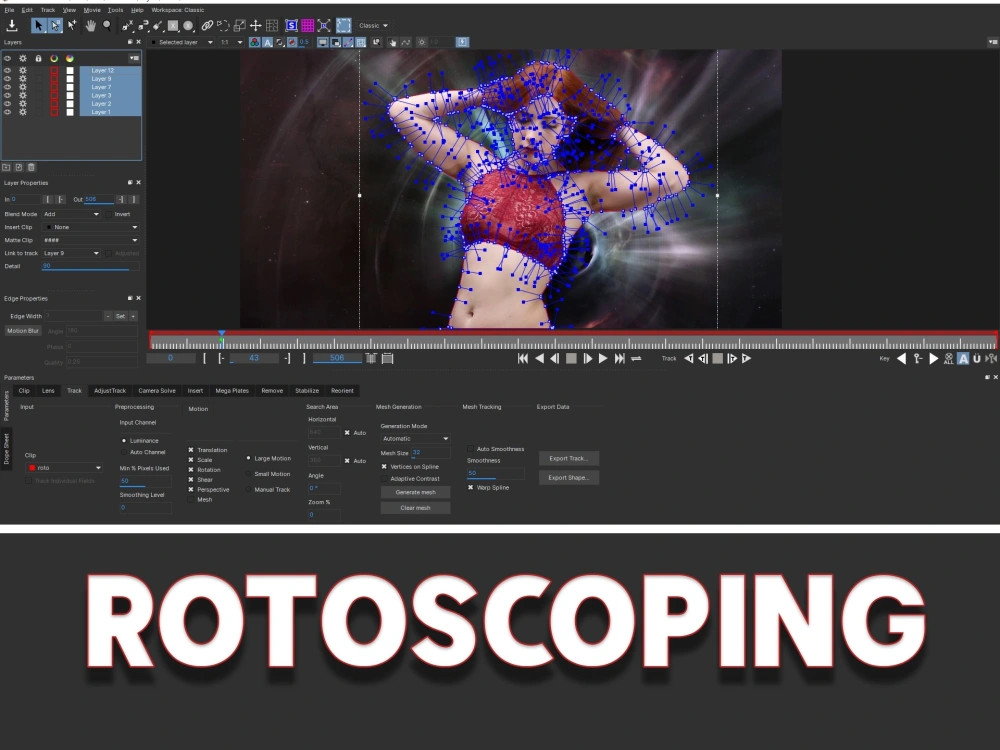Select the Small Motion radio button
The width and height of the screenshot is (1000, 750).
248,474
